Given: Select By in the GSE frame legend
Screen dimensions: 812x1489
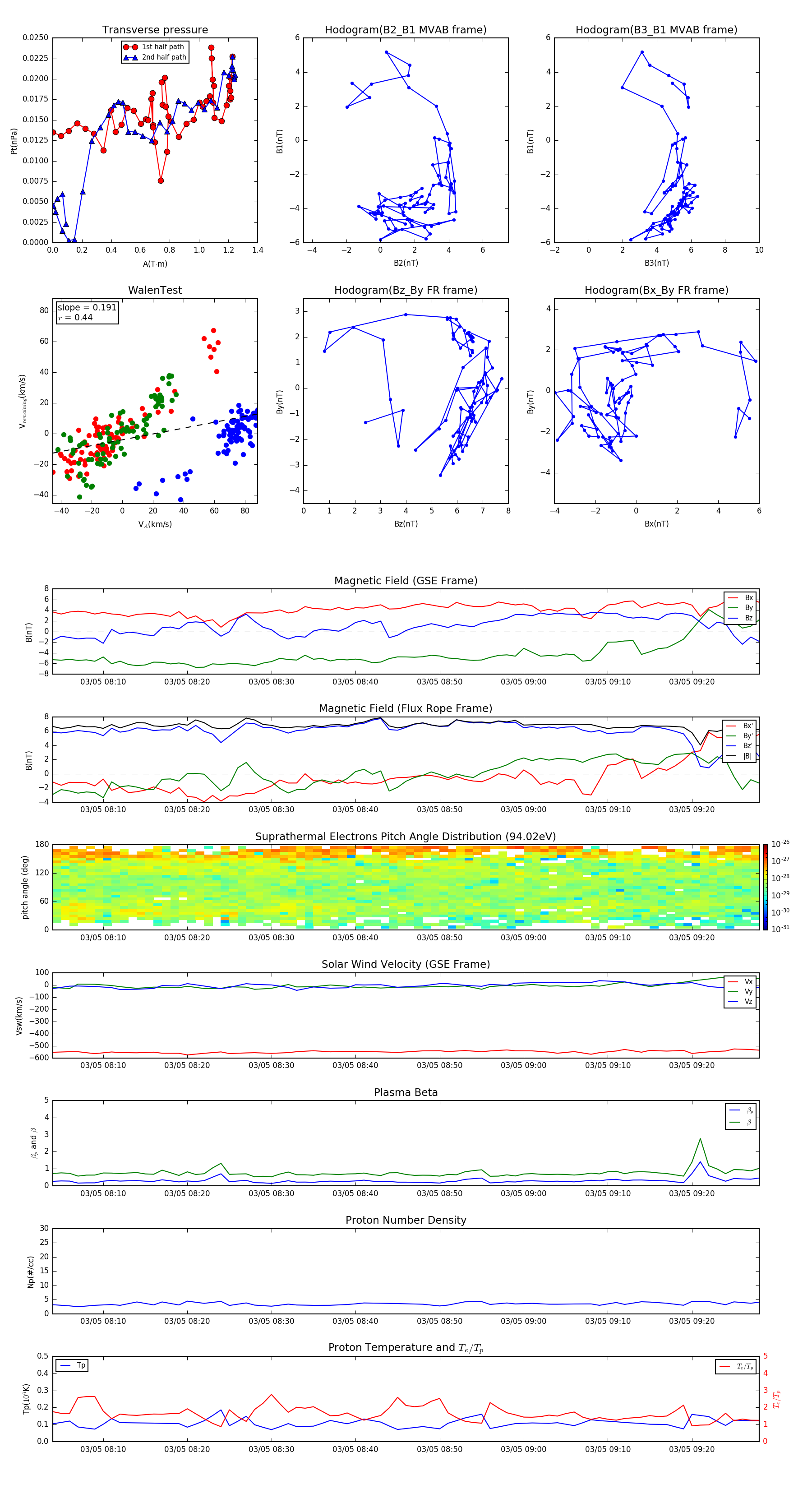Looking at the screenshot, I should pyautogui.click(x=741, y=607).
